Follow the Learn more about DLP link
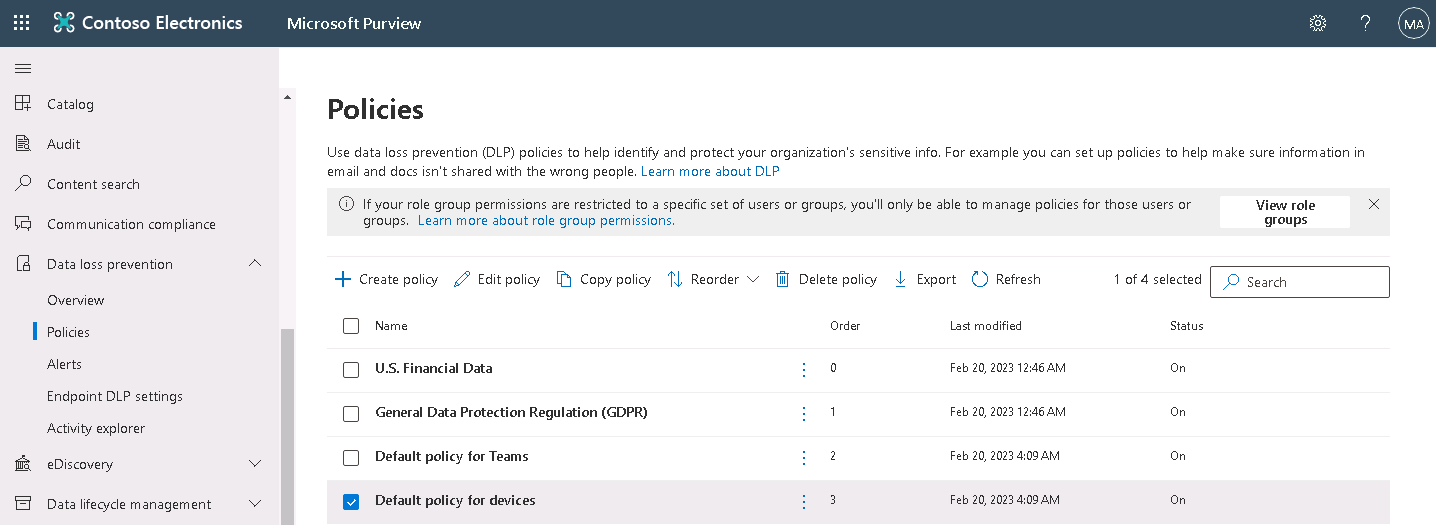Viewport: 1436px width, 525px height. (710, 171)
